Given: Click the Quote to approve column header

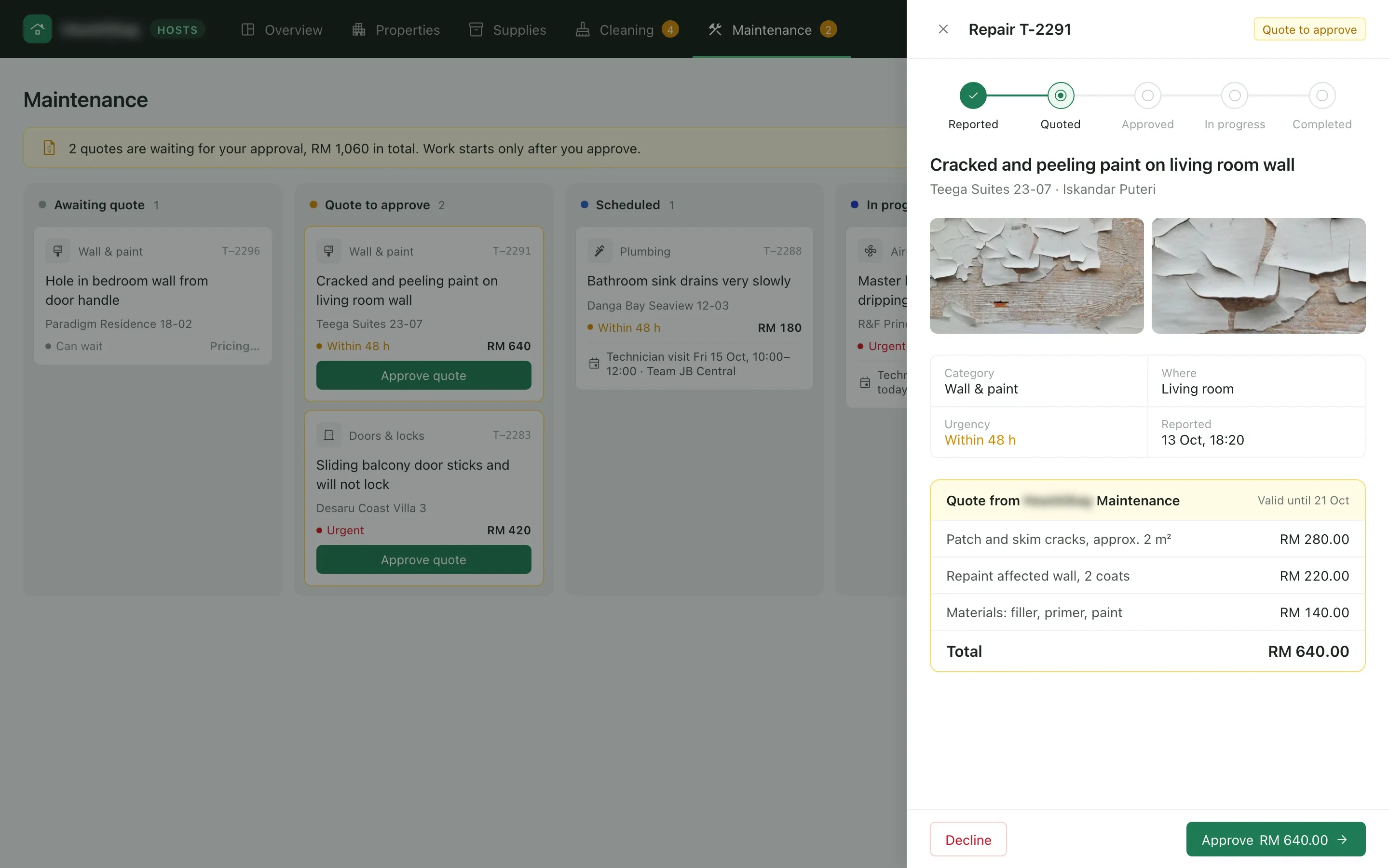Looking at the screenshot, I should [x=377, y=205].
